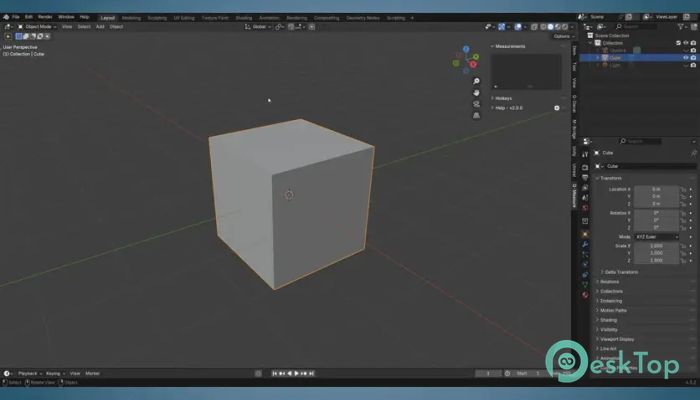
Task: Collapse the Collection tree item
Action: pos(592,43)
